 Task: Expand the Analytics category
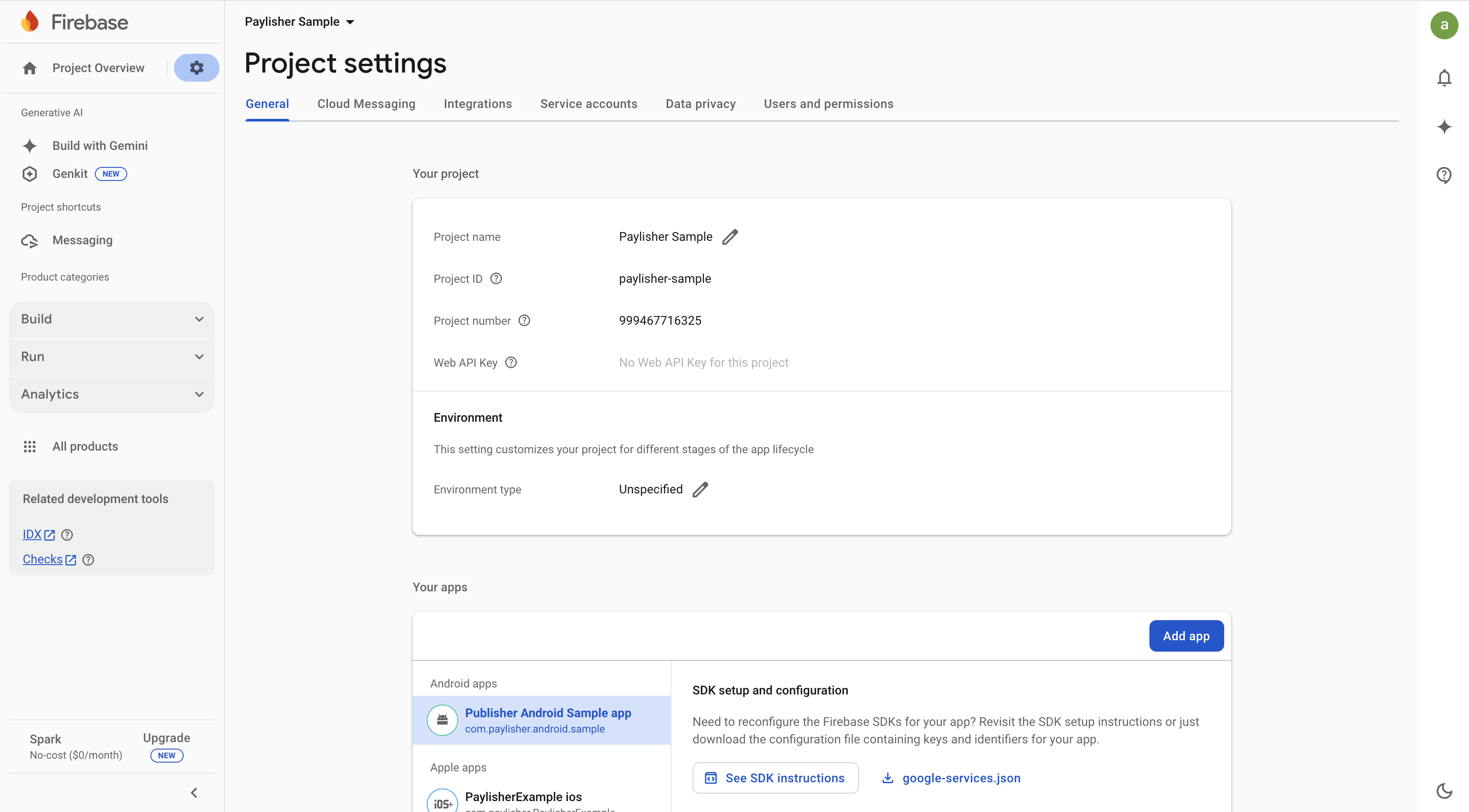click(x=112, y=395)
